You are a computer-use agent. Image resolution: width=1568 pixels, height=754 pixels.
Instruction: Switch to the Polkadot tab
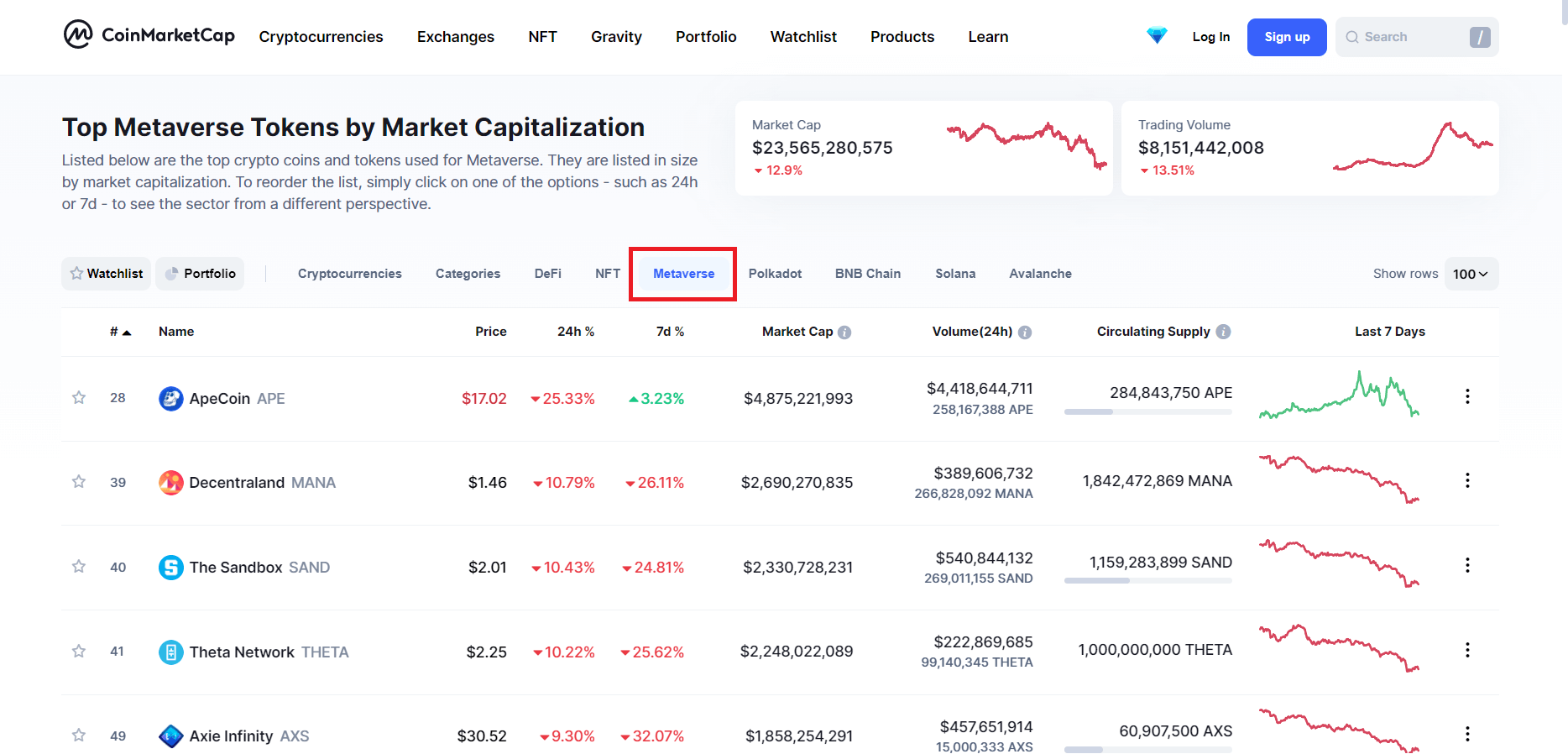pyautogui.click(x=775, y=274)
